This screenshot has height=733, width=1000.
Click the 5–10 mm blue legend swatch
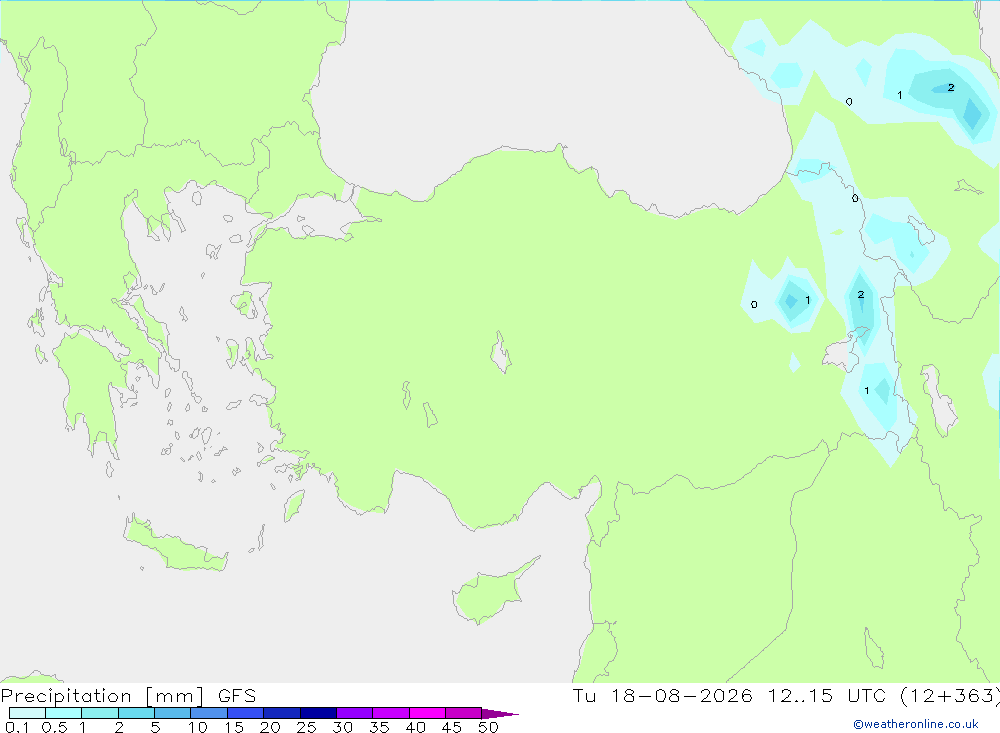tap(173, 713)
